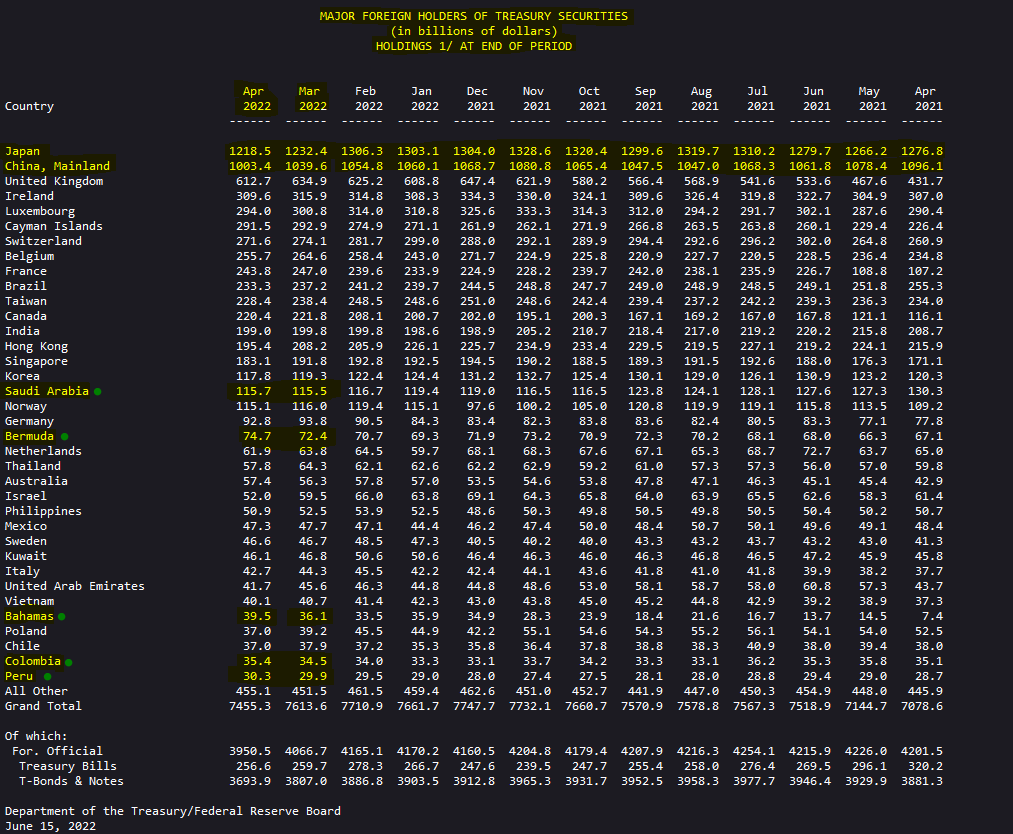Screen dimensions: 1013x834
Task: Click the 'Apr 2021' column header
Action: tap(928, 99)
